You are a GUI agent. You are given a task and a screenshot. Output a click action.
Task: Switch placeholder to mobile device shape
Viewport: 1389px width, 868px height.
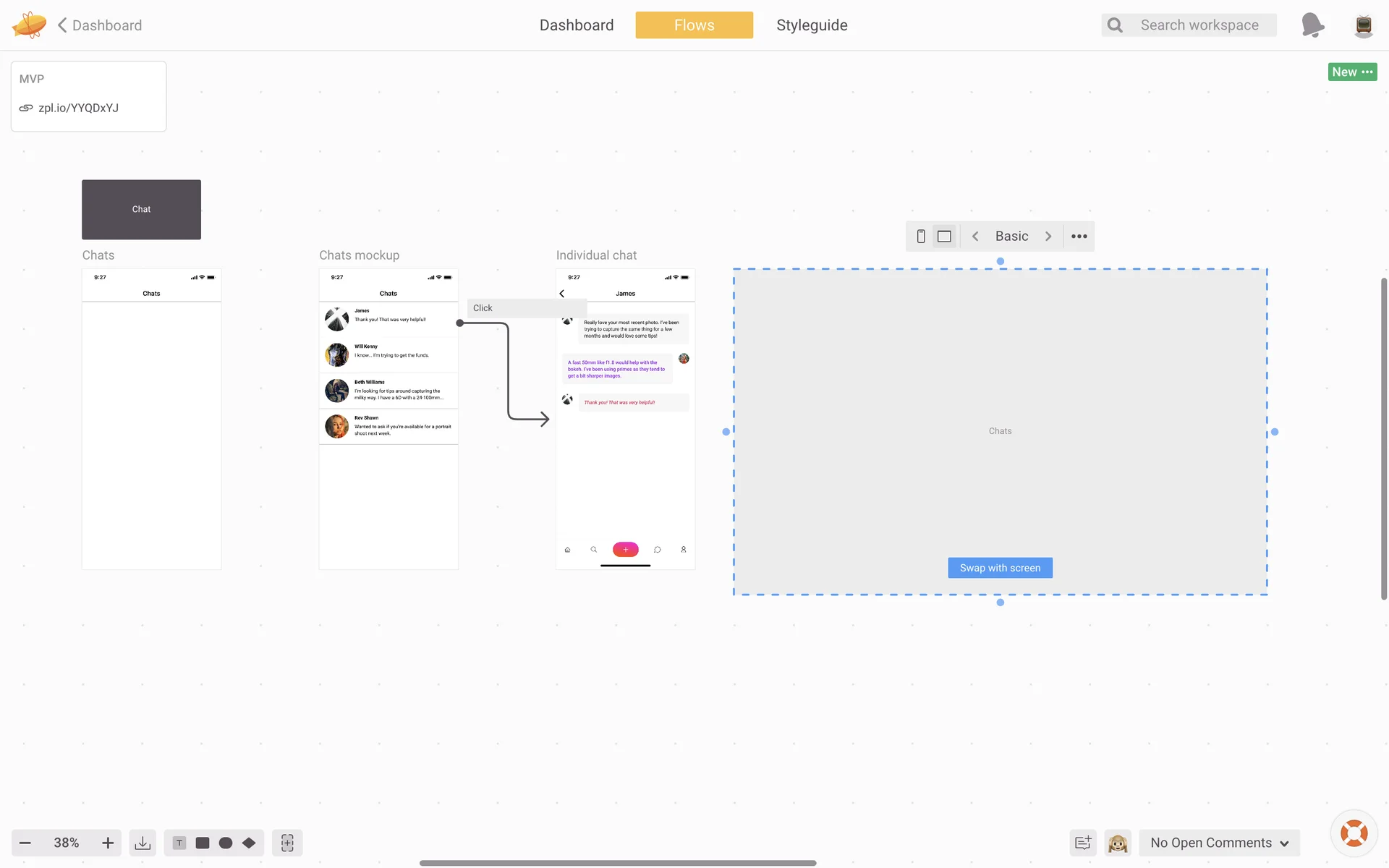[921, 237]
